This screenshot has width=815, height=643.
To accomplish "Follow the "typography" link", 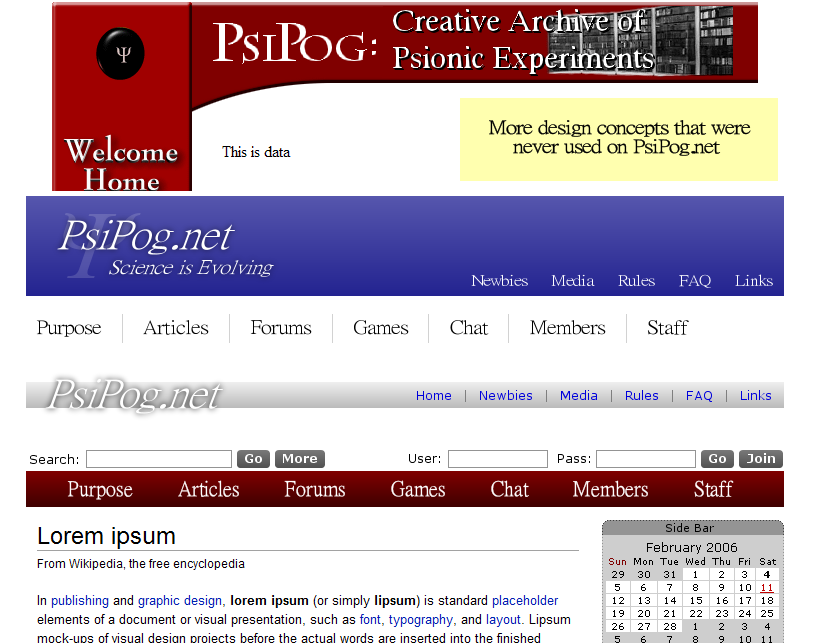I will (421, 620).
